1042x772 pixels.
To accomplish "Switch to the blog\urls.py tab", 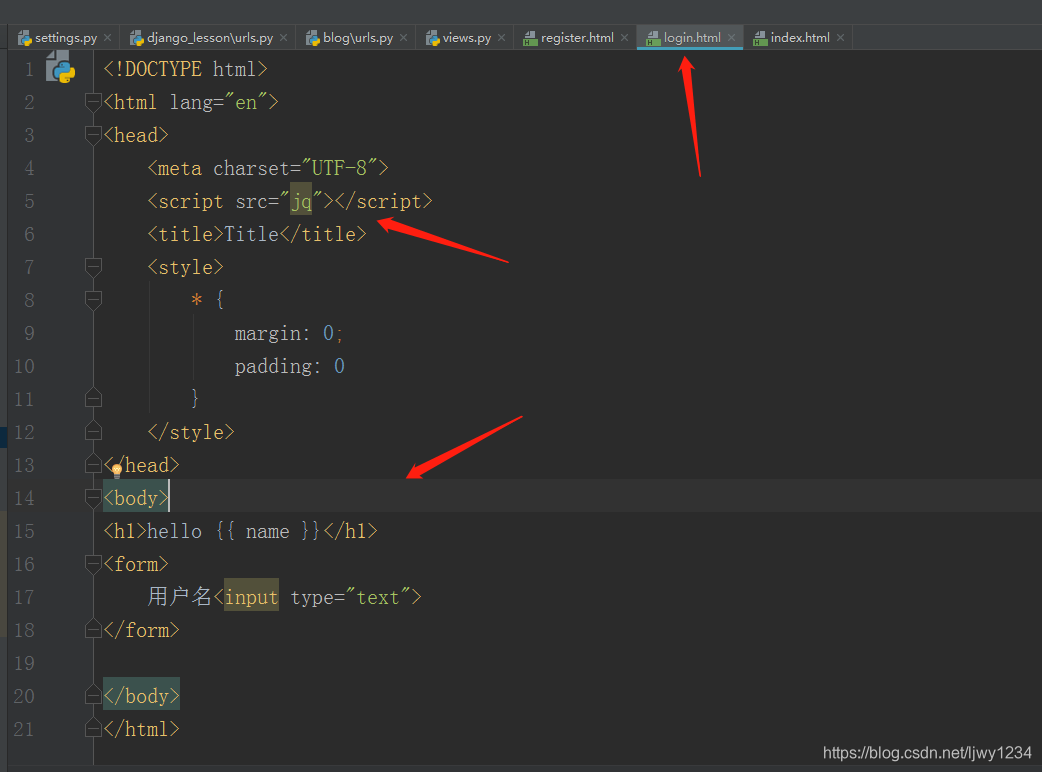I will (358, 38).
